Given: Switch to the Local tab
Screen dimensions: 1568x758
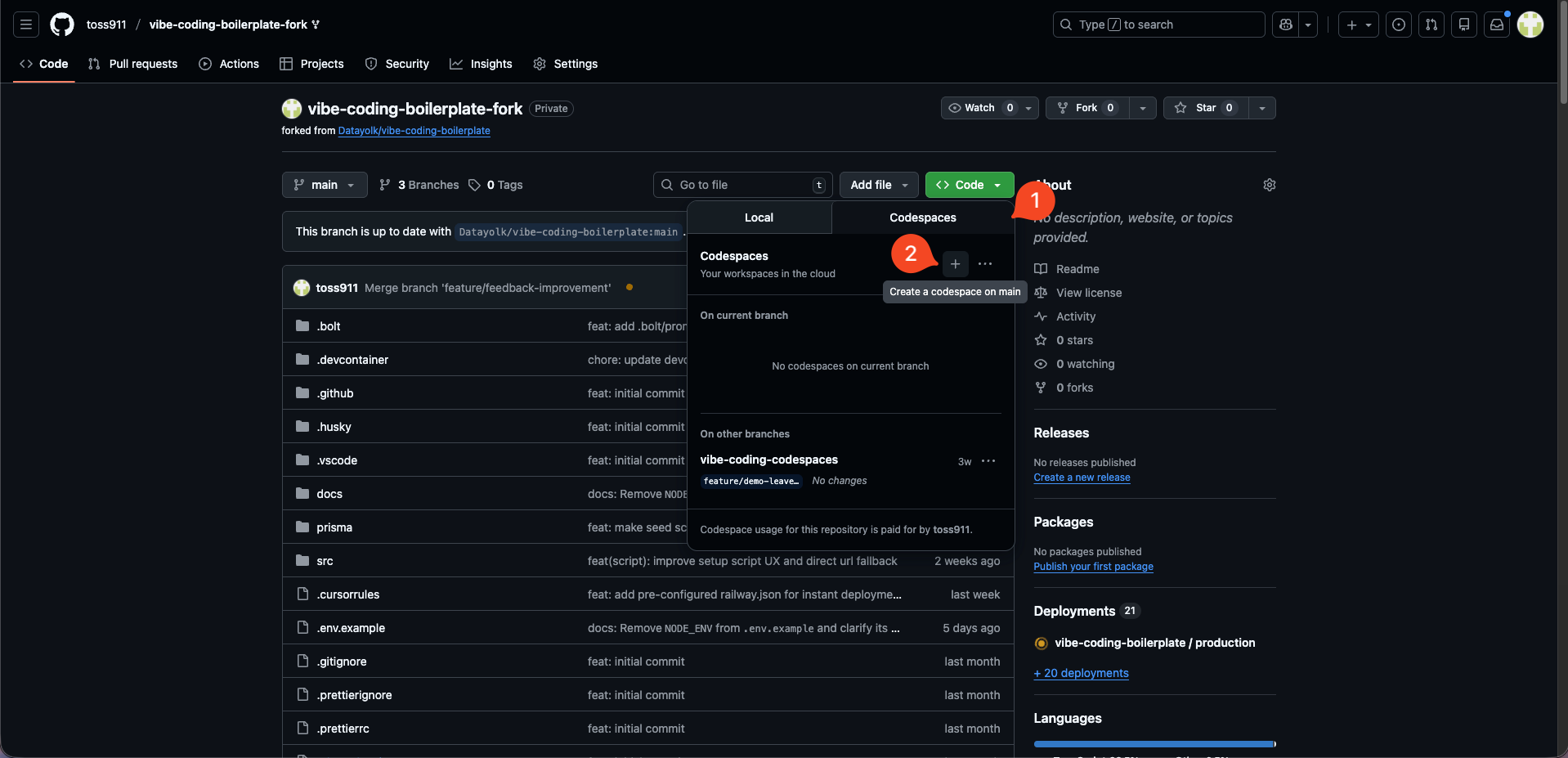Looking at the screenshot, I should coord(759,218).
